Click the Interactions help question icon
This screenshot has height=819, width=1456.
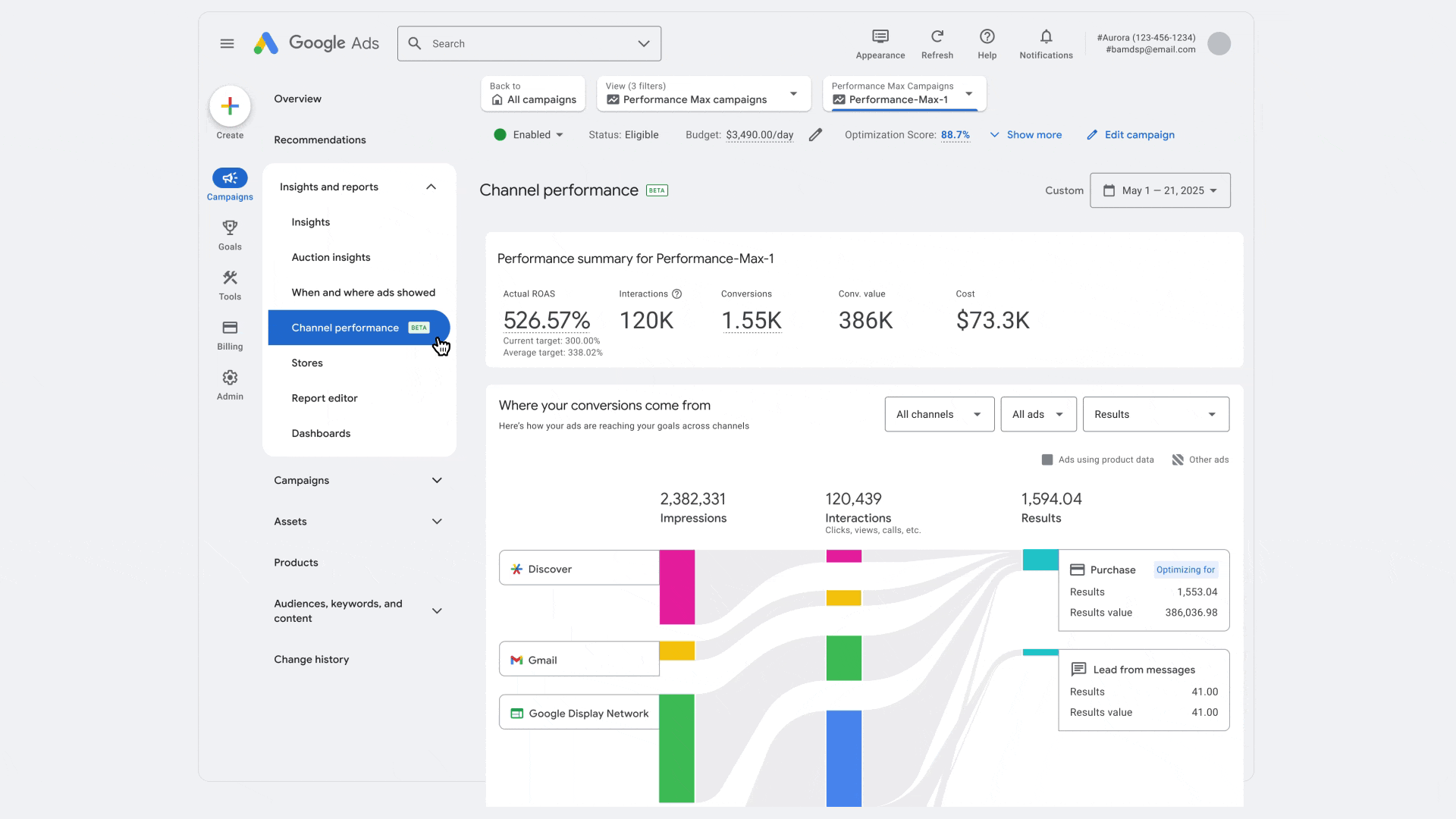click(677, 294)
